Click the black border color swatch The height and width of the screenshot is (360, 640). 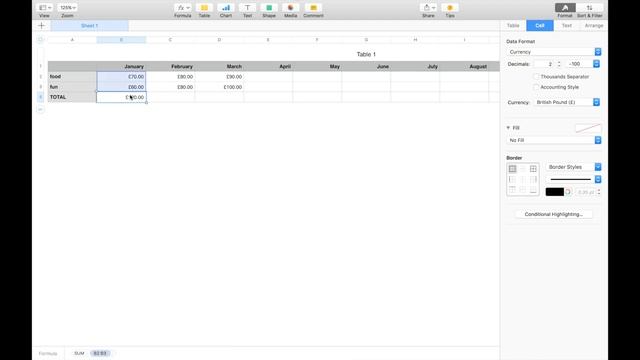pos(555,192)
